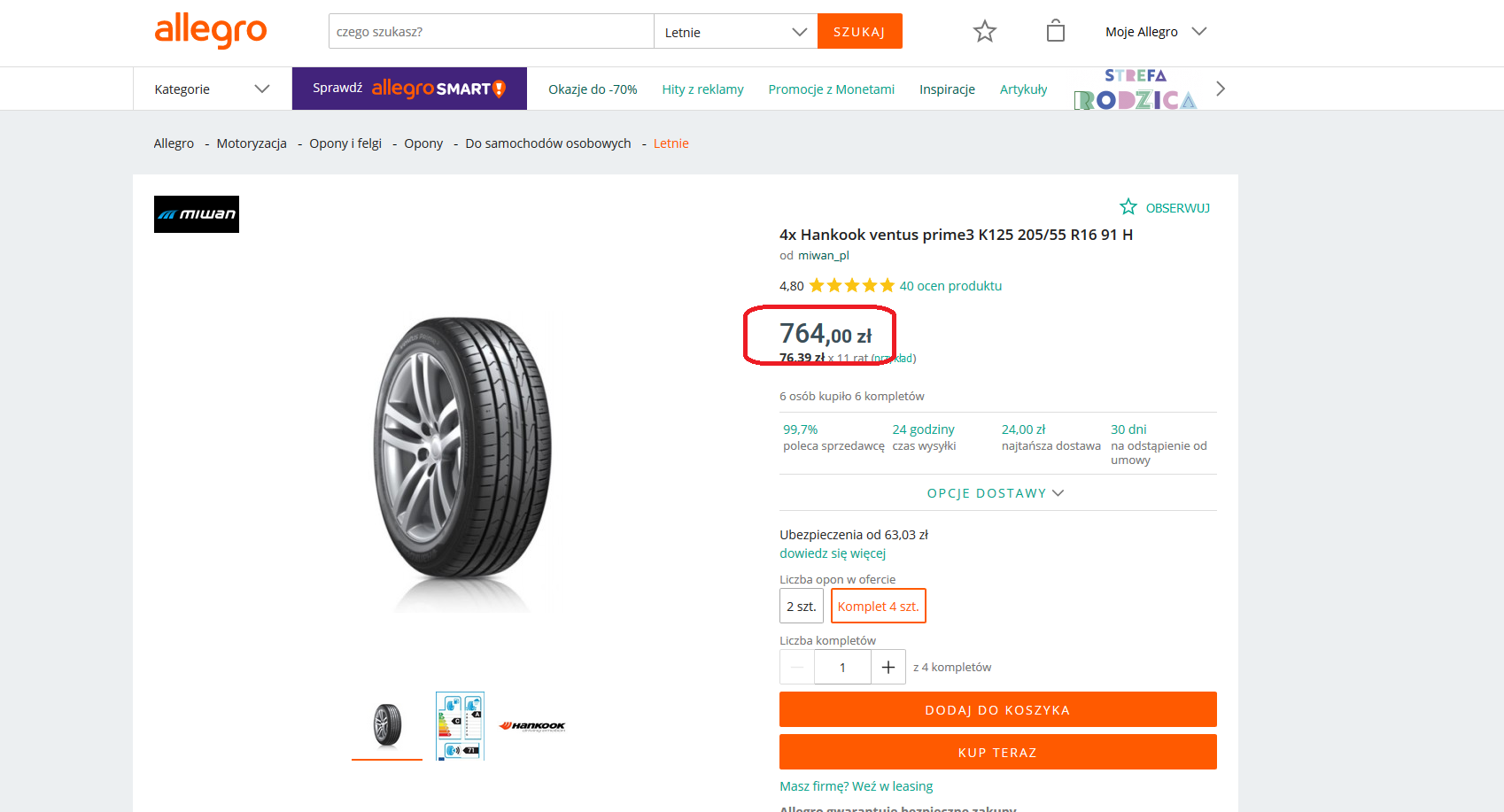
Task: Expand Opcje Dostawy section
Action: (x=996, y=493)
